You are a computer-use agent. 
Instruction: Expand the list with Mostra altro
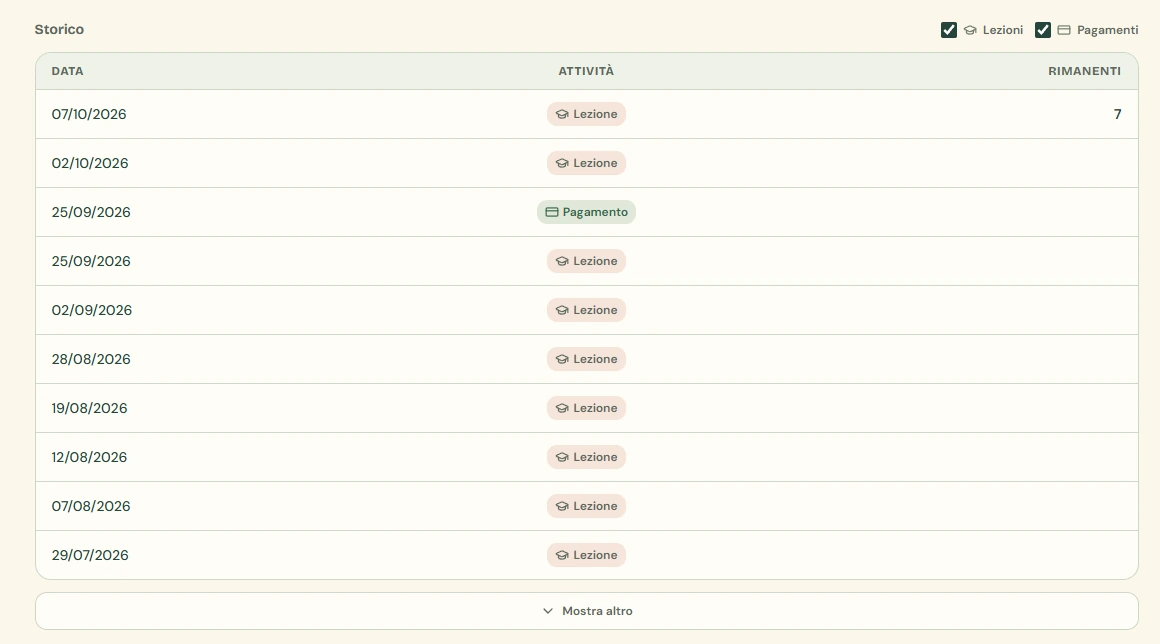[x=587, y=611]
